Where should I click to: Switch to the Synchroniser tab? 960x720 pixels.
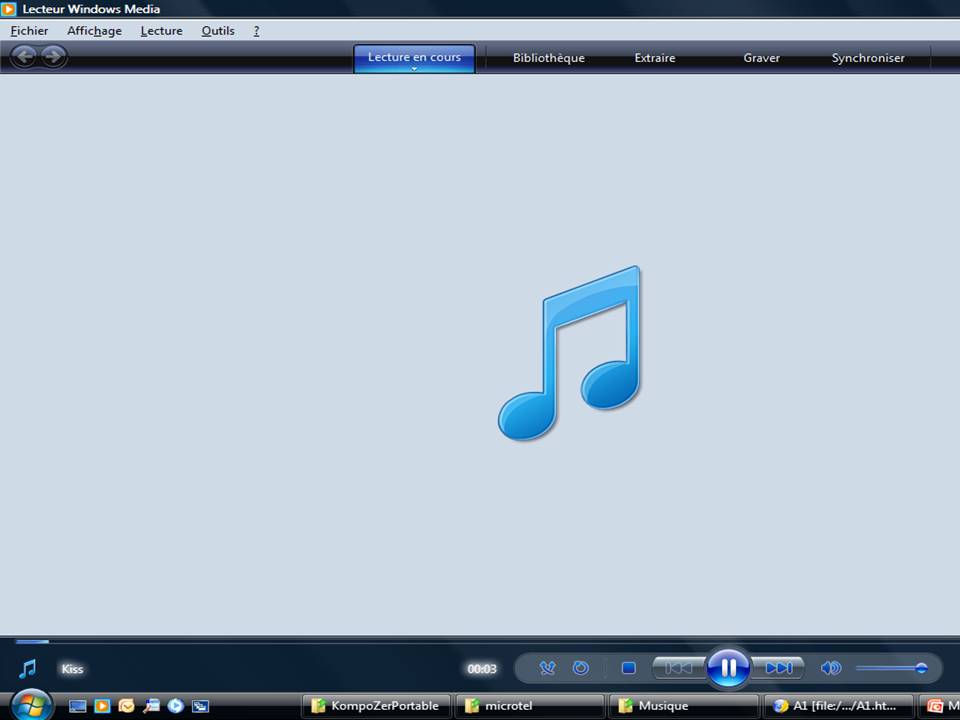pyautogui.click(x=868, y=58)
